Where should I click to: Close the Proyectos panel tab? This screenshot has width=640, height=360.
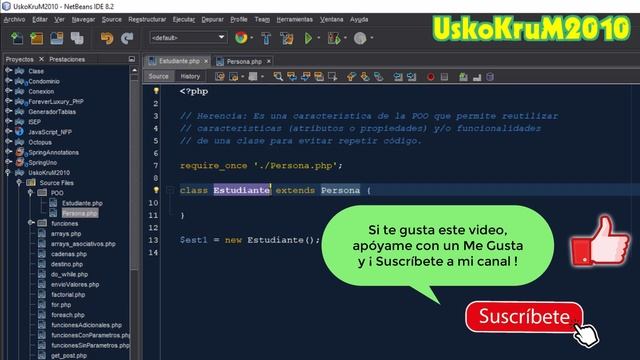click(x=41, y=59)
